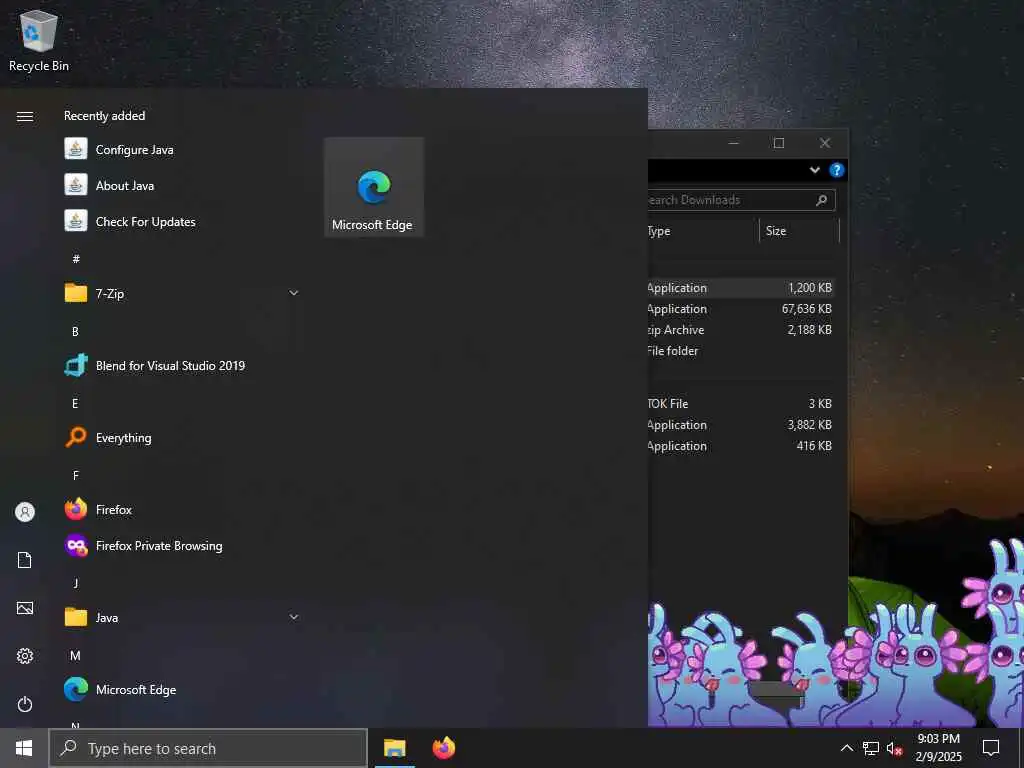Screen dimensions: 1024x768
Task: Open the Microsoft Edge pinned tile
Action: pos(374,187)
